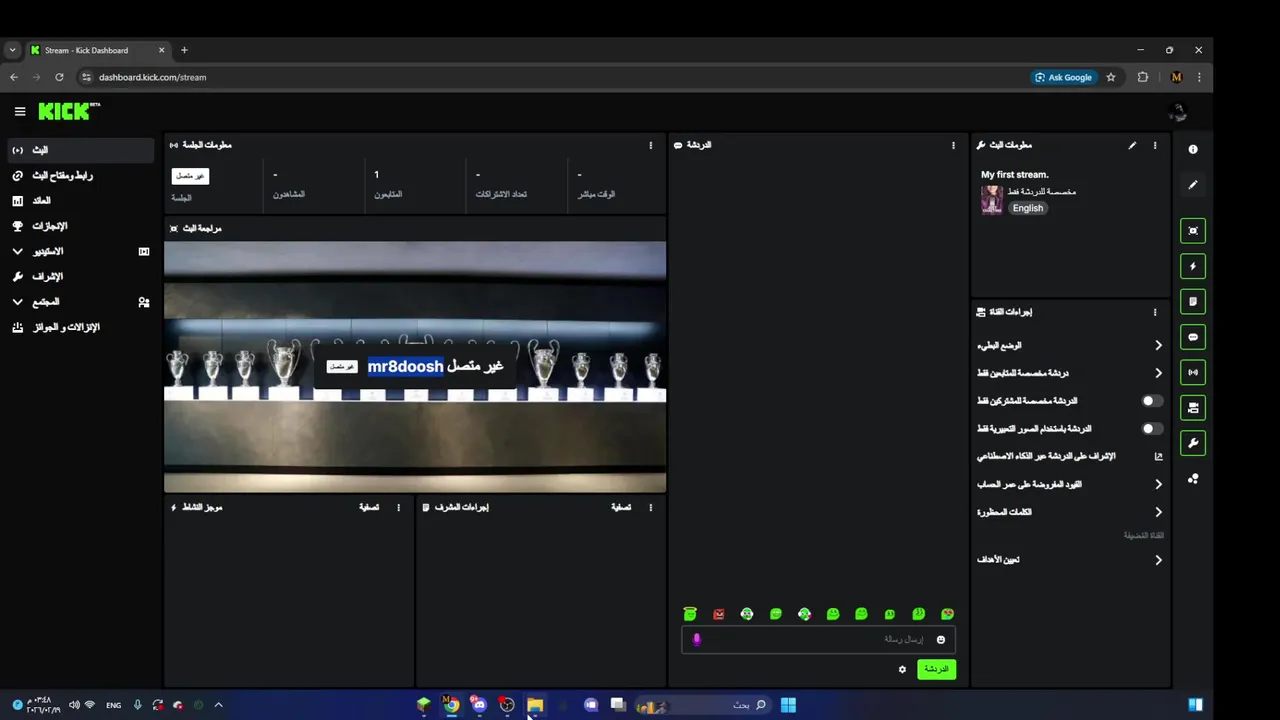Insert the red angry emote
The image size is (1280, 720).
click(718, 614)
